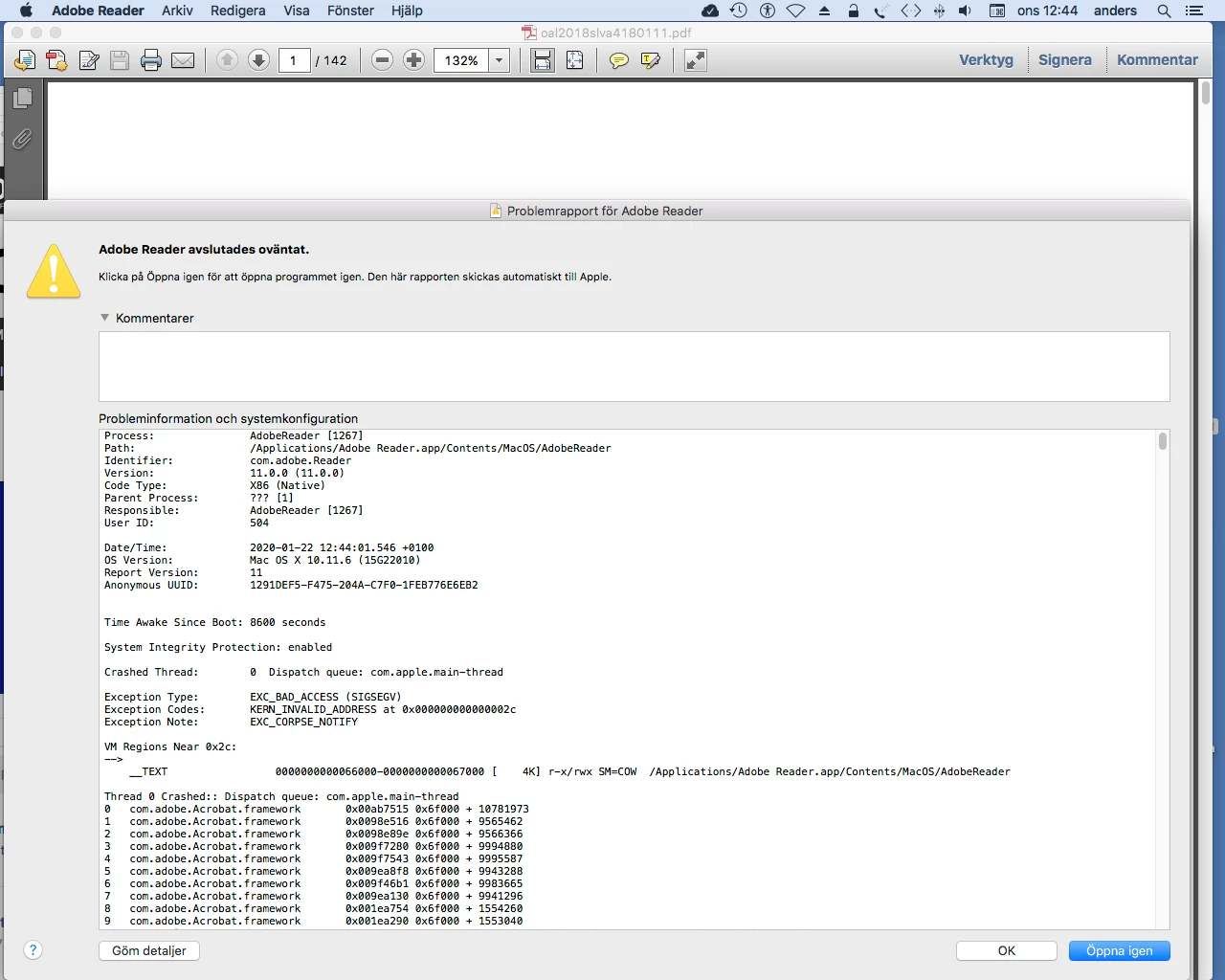Open page thumbnails panel in sidebar
The height and width of the screenshot is (980, 1225).
click(23, 98)
